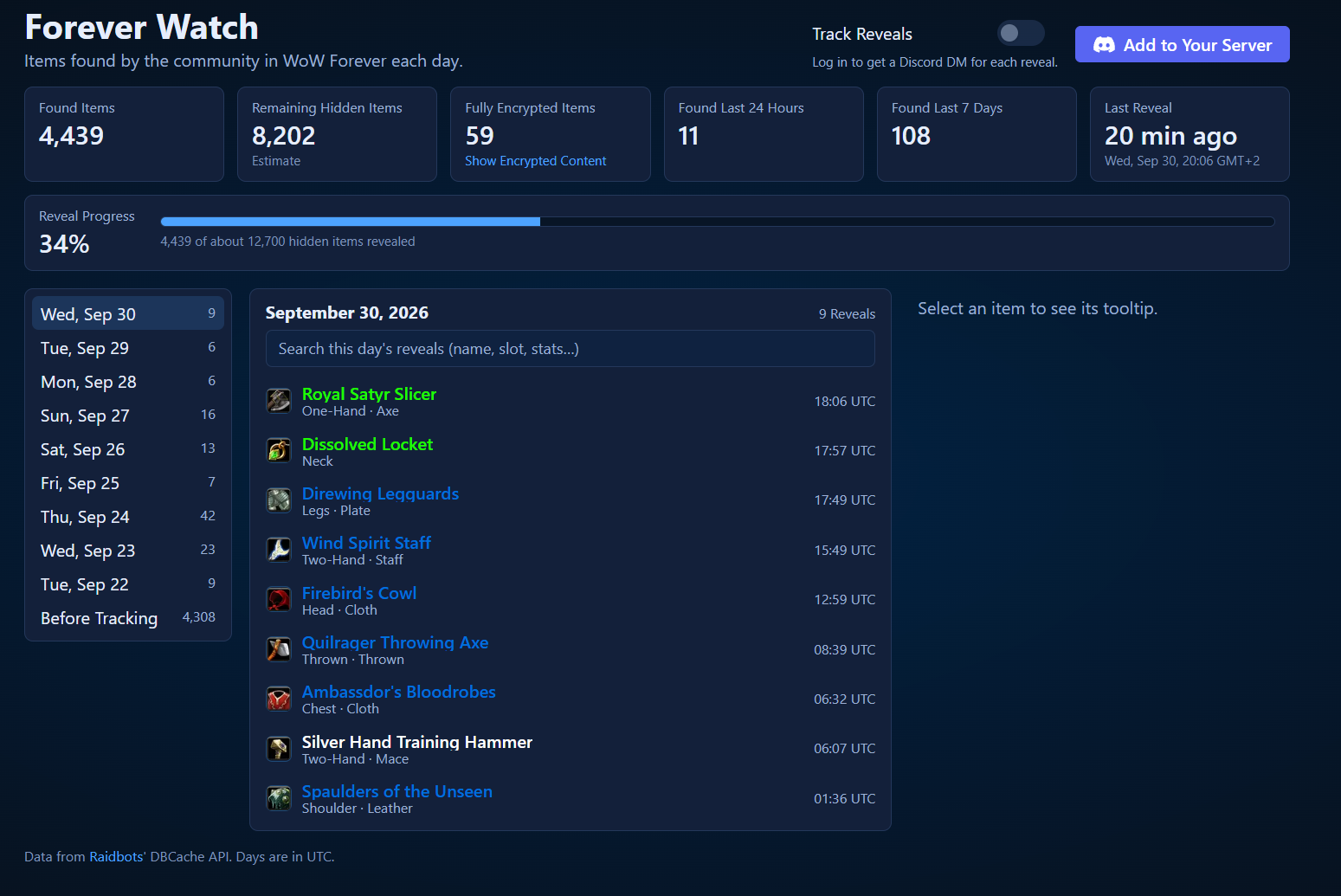This screenshot has width=1341, height=896.
Task: Click Add to Your Server button
Action: 1182,44
